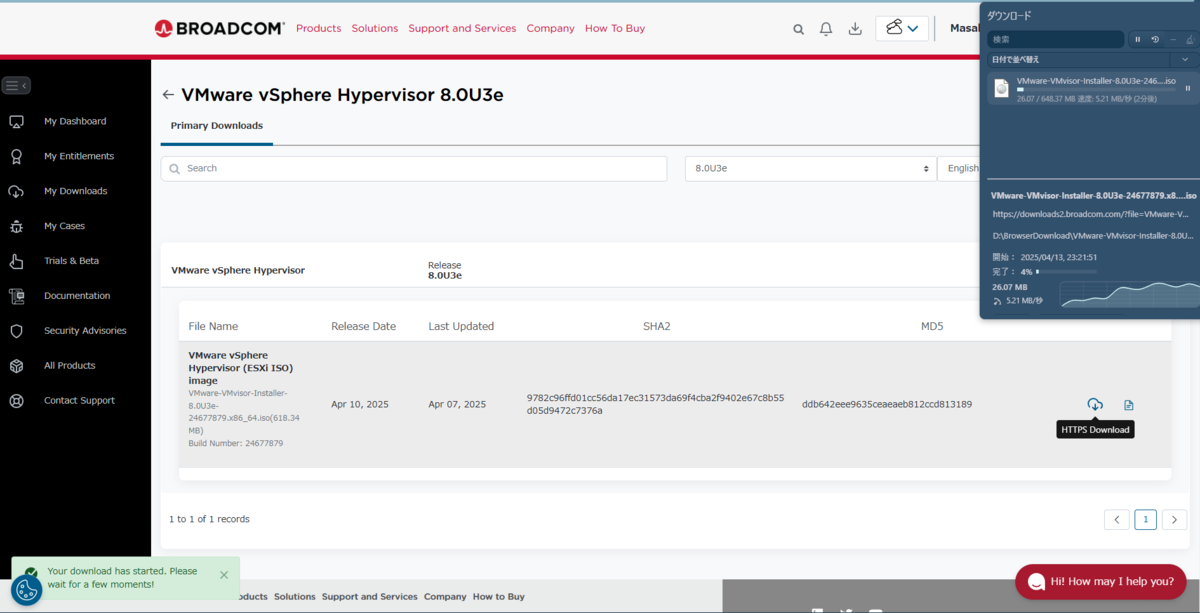Click 'VMware vSphere Hypervisor (ESXi ISO) image' title

tap(241, 368)
